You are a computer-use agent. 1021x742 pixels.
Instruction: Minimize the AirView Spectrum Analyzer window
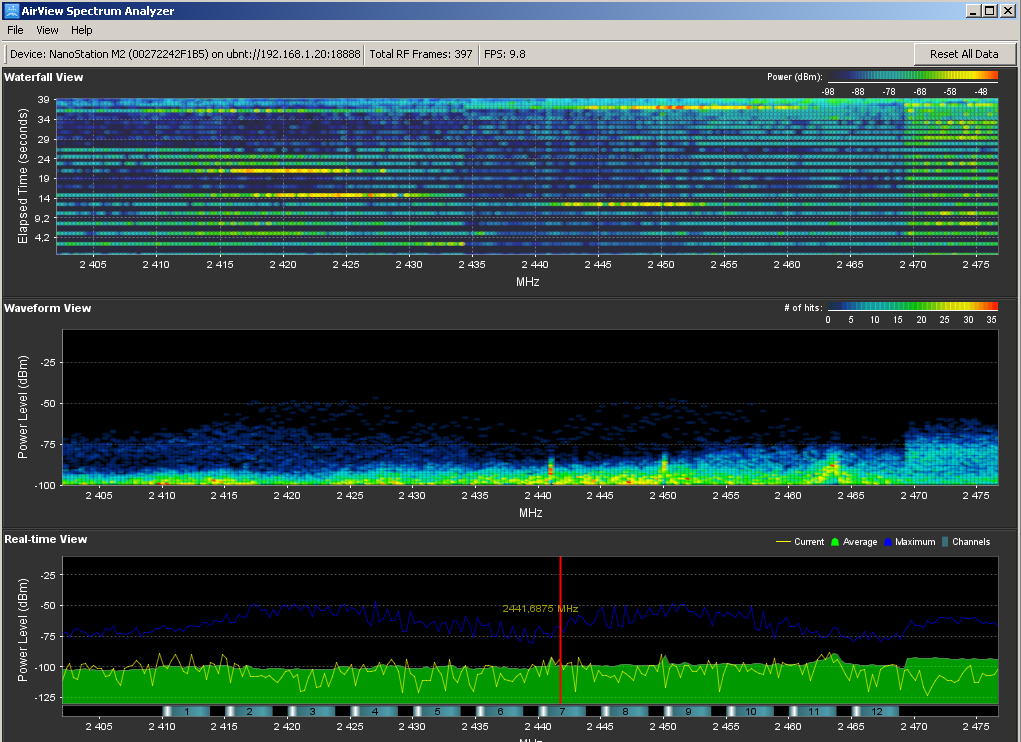pyautogui.click(x=974, y=11)
